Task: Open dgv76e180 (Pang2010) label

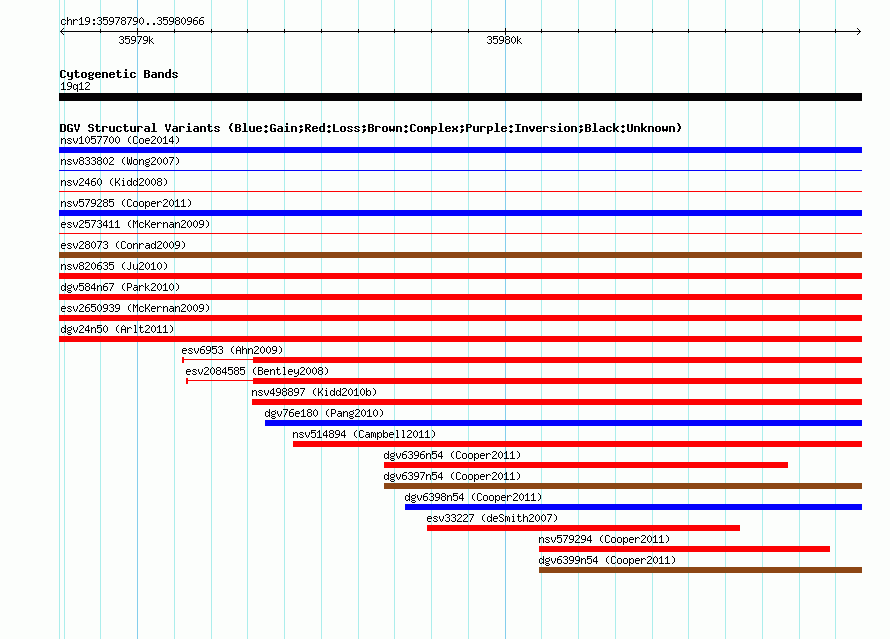Action: click(x=324, y=413)
